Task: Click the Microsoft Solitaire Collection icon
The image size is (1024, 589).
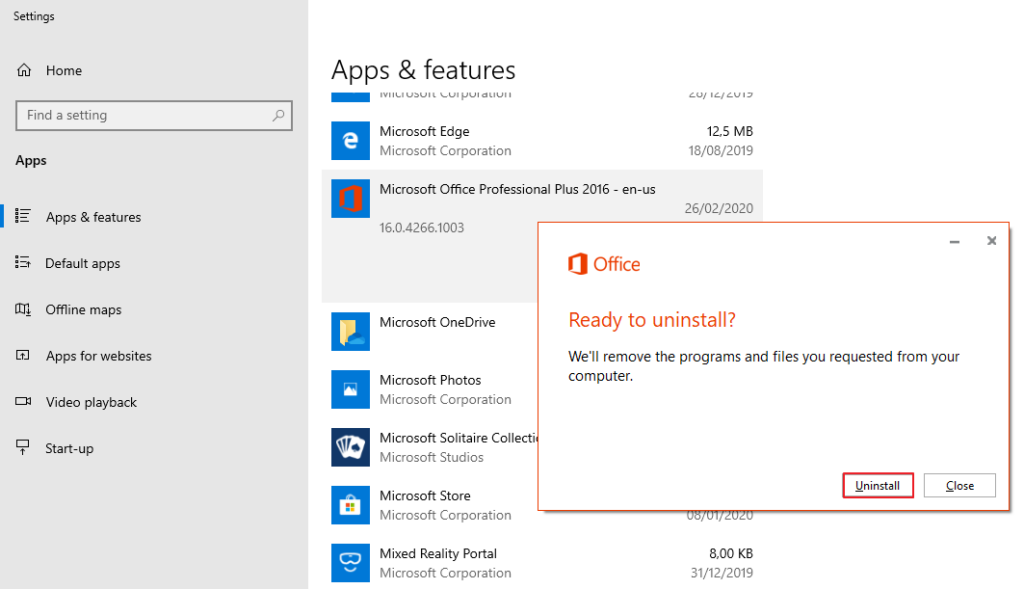Action: coord(350,447)
